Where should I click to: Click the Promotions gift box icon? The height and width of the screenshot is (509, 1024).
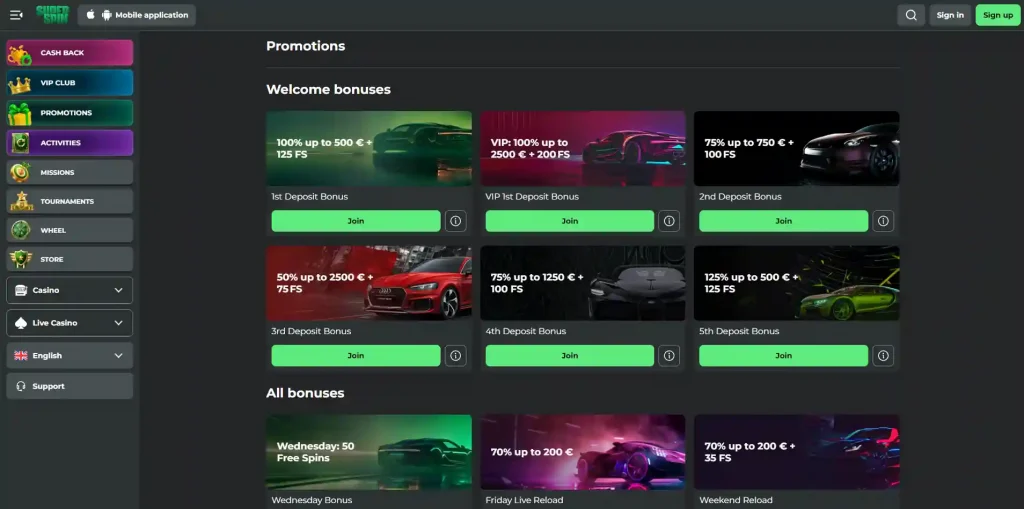[x=20, y=114]
